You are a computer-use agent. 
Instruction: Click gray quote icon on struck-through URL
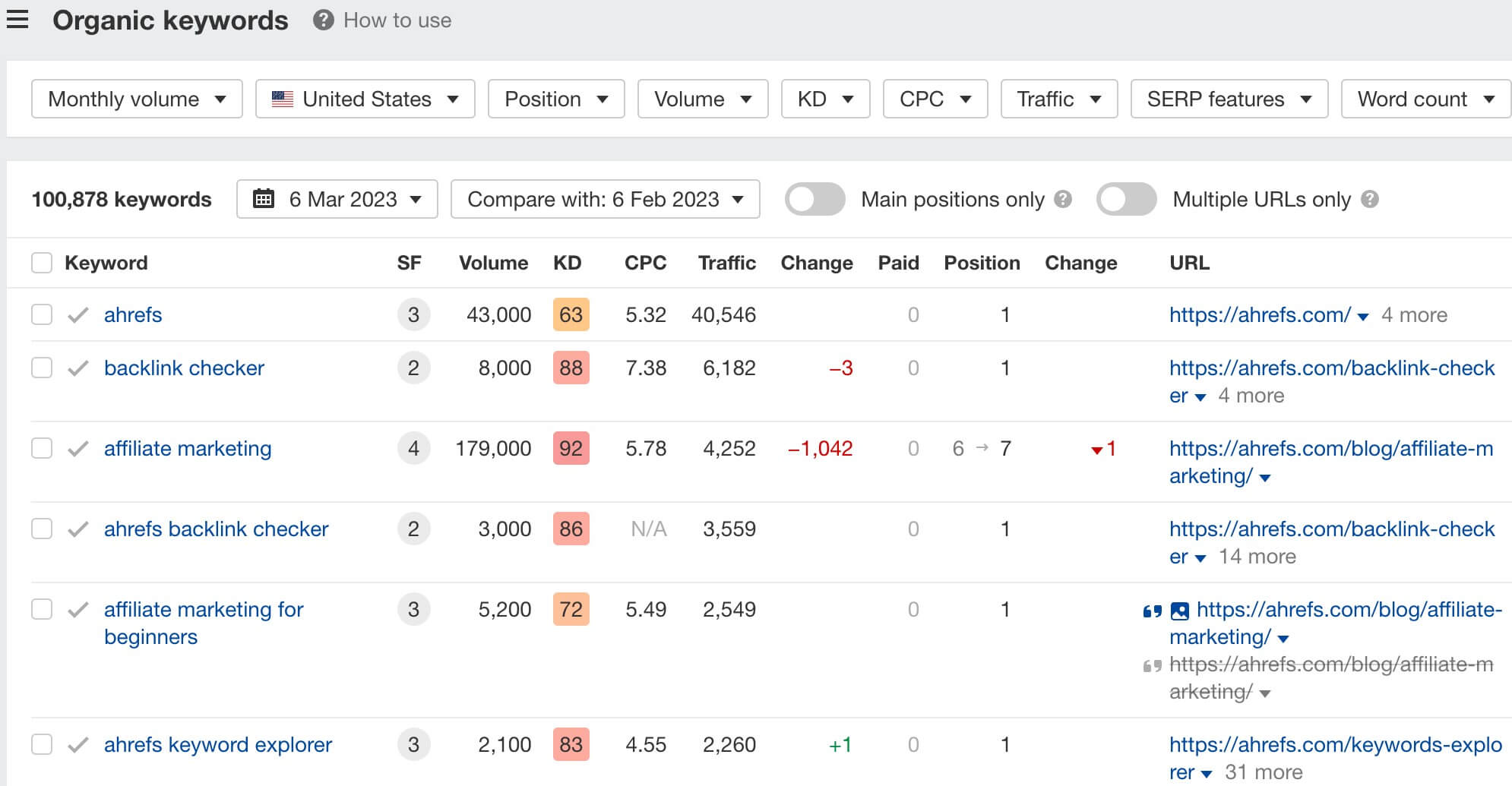pyautogui.click(x=1153, y=665)
